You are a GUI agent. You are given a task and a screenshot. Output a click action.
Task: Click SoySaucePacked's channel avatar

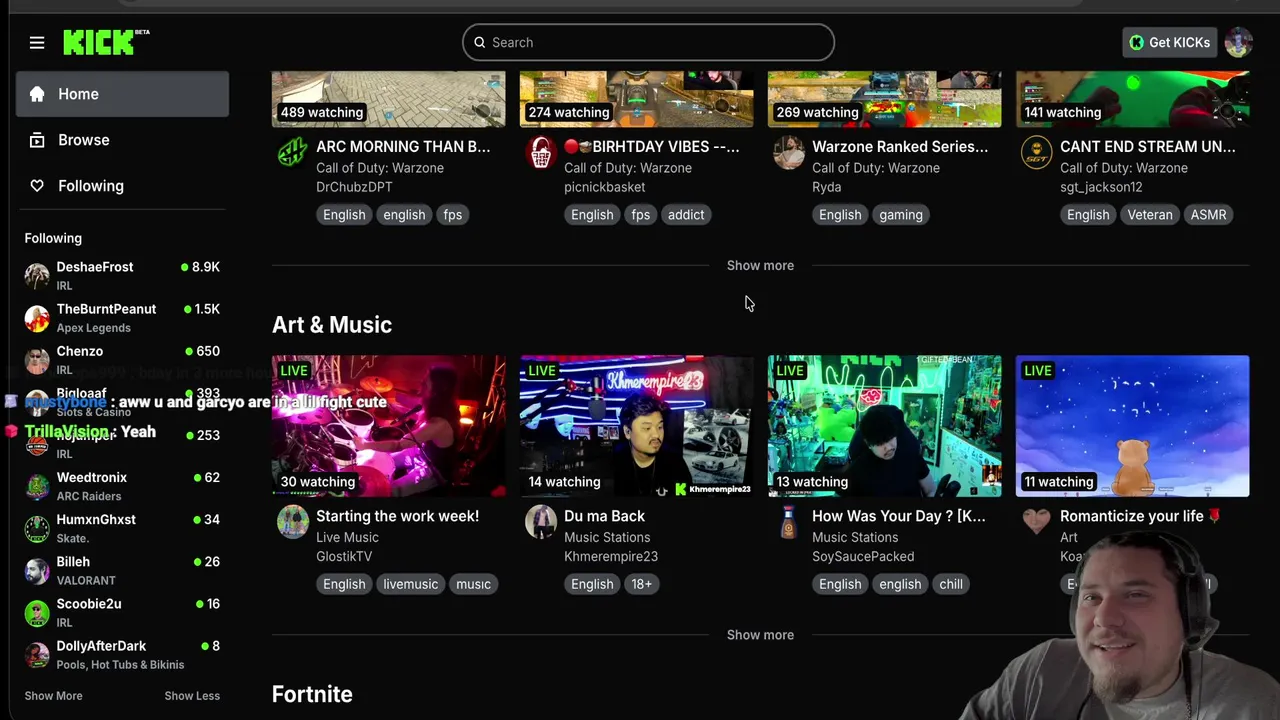tap(789, 521)
